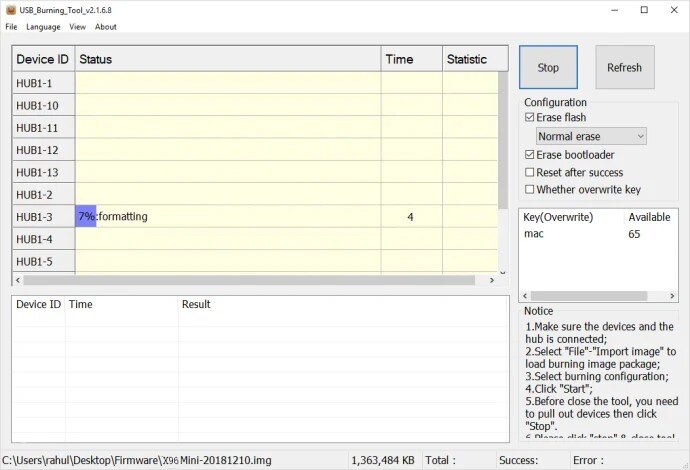Open the Language menu

pos(43,27)
